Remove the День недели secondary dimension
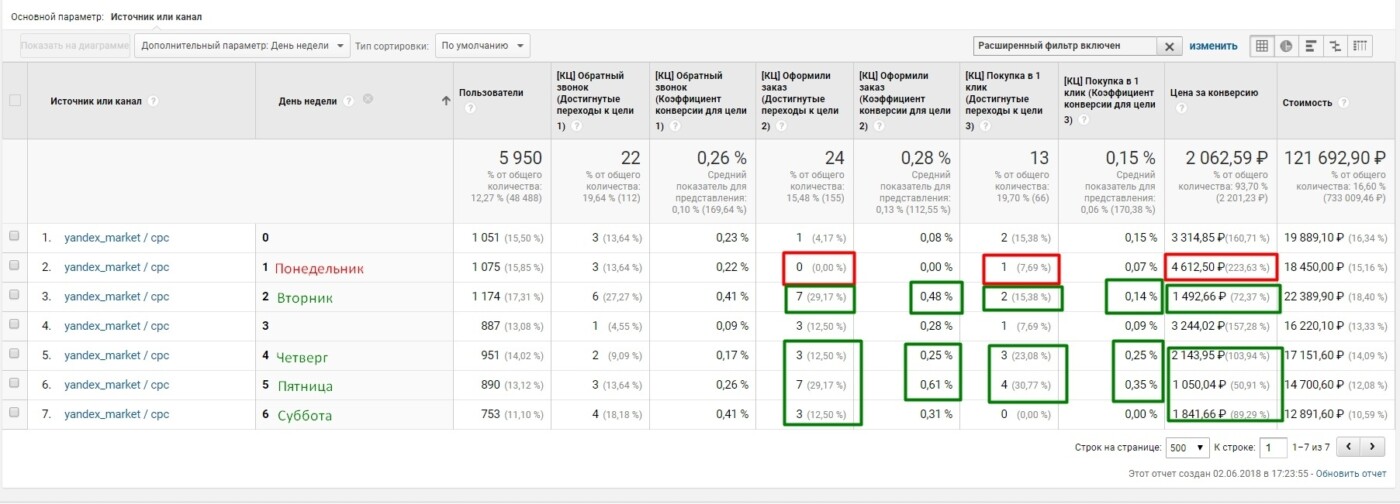1400x504 pixels. click(368, 99)
